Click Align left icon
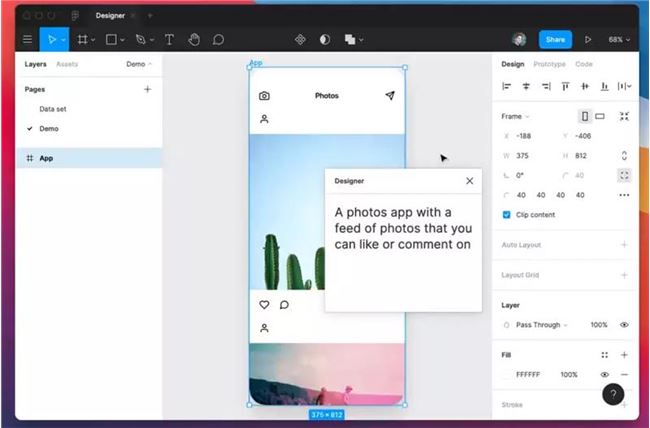This screenshot has width=650, height=428. click(506, 86)
